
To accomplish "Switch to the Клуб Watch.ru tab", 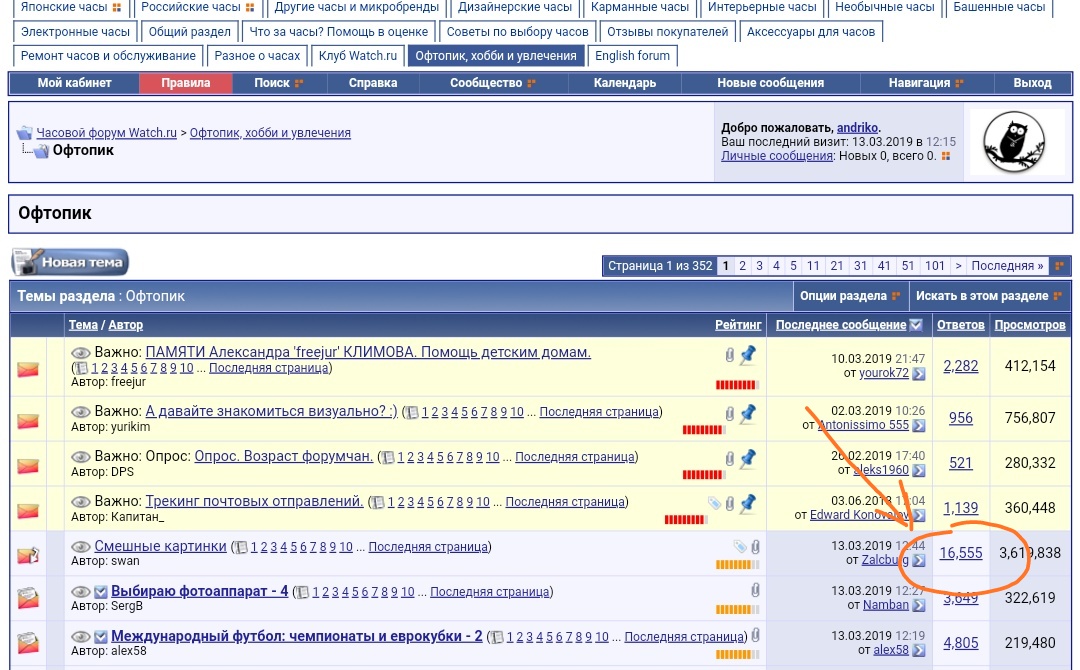I will click(x=358, y=56).
